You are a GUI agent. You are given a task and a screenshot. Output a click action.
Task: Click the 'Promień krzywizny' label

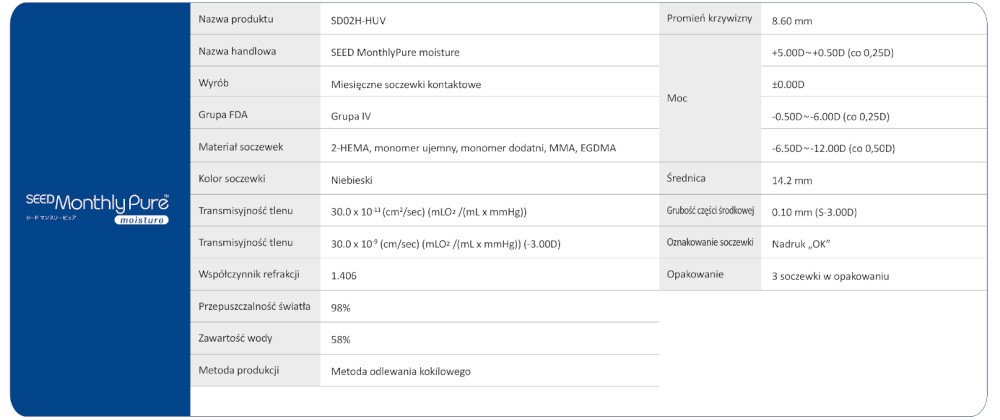(x=709, y=18)
